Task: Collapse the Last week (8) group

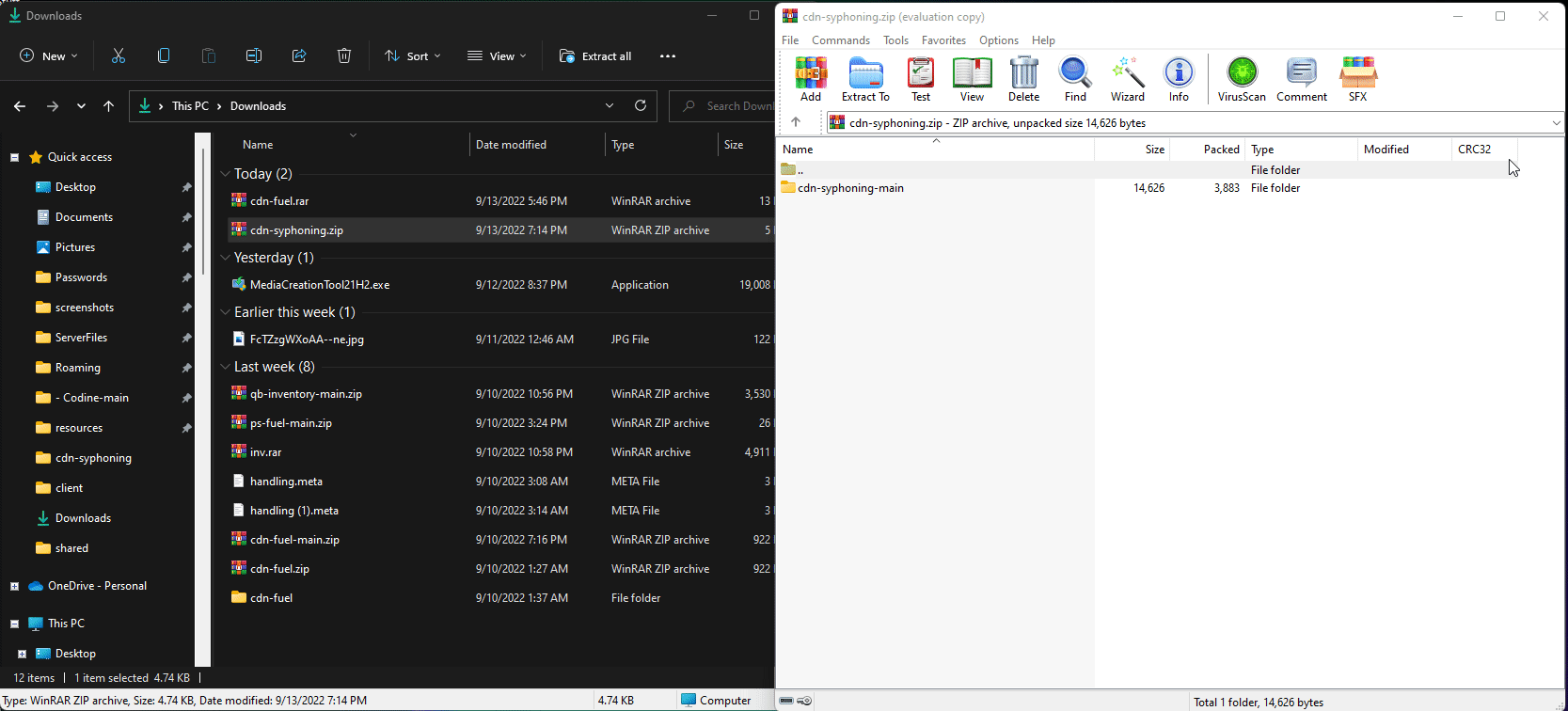Action: point(225,367)
